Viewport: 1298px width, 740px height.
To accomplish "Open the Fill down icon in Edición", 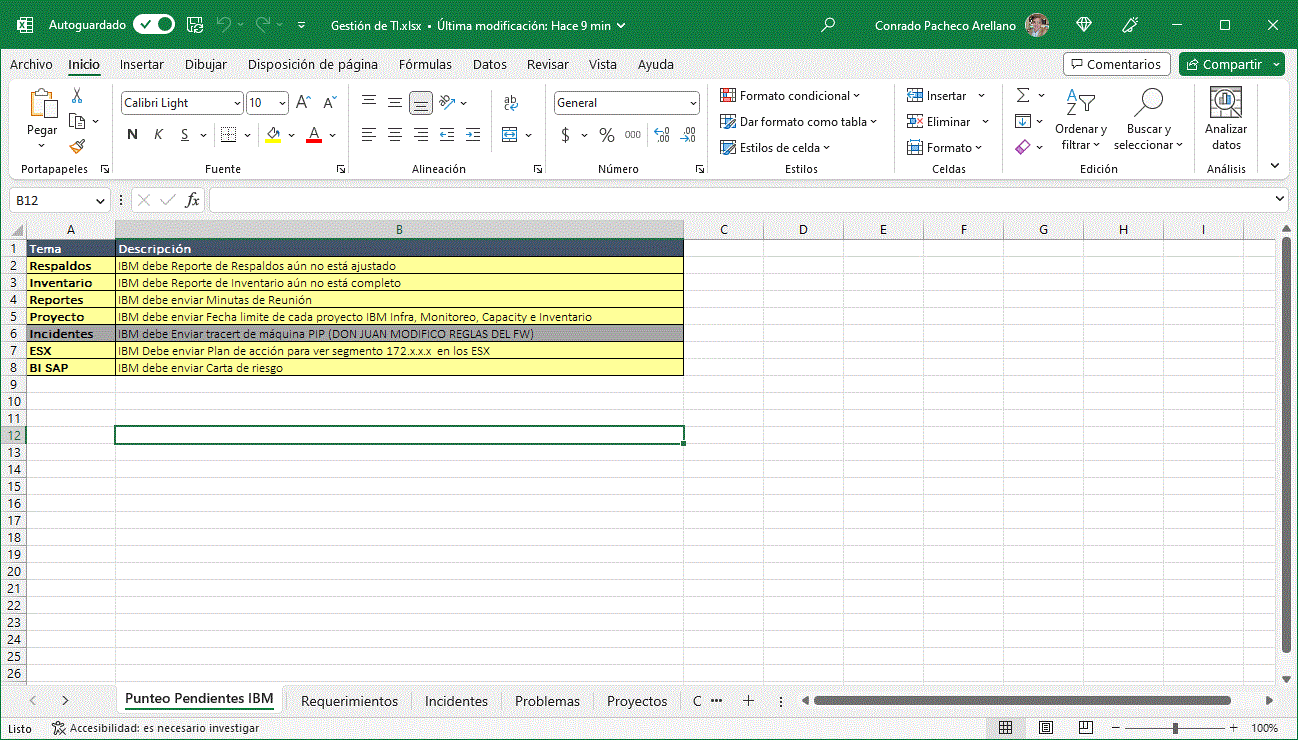I will click(x=1023, y=121).
